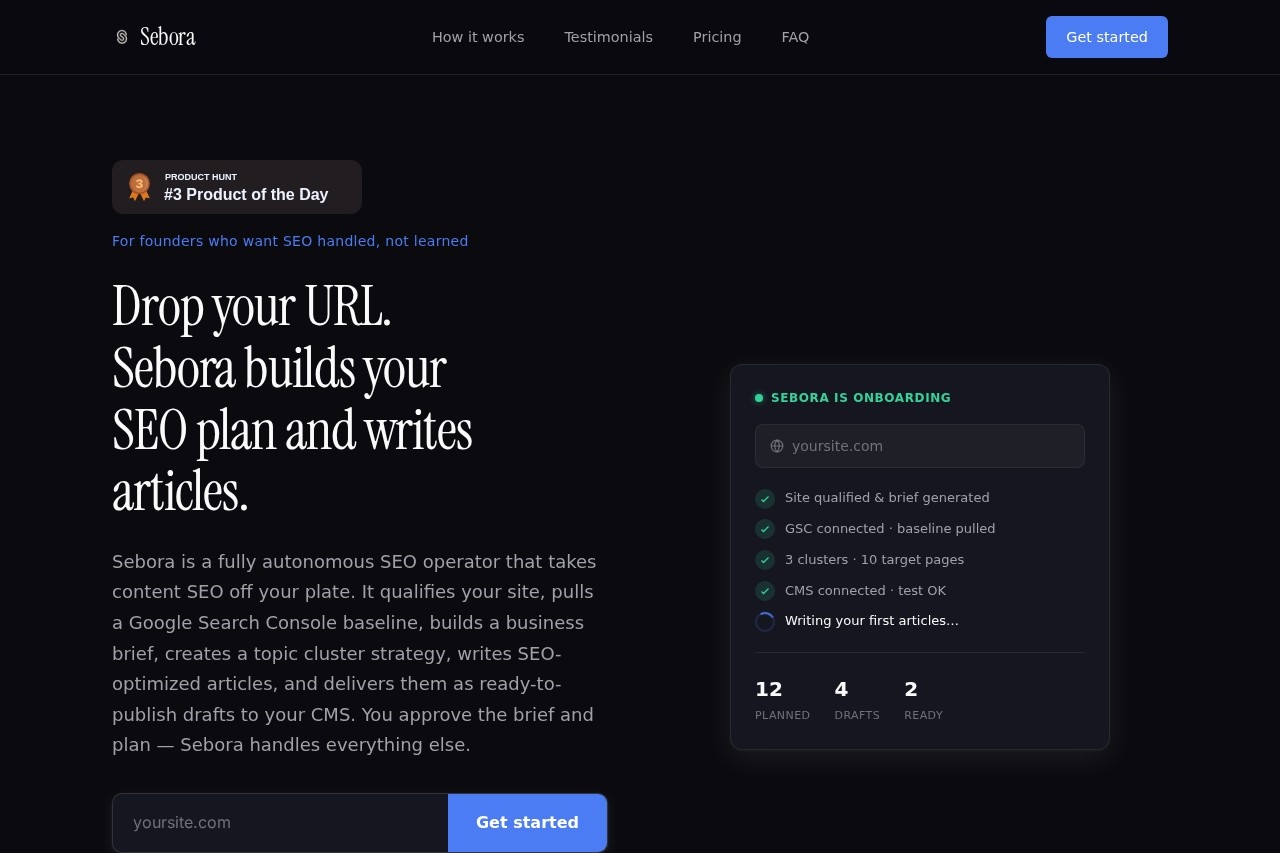The height and width of the screenshot is (853, 1280).
Task: Click the Sebora brand name in header
Action: point(168,37)
